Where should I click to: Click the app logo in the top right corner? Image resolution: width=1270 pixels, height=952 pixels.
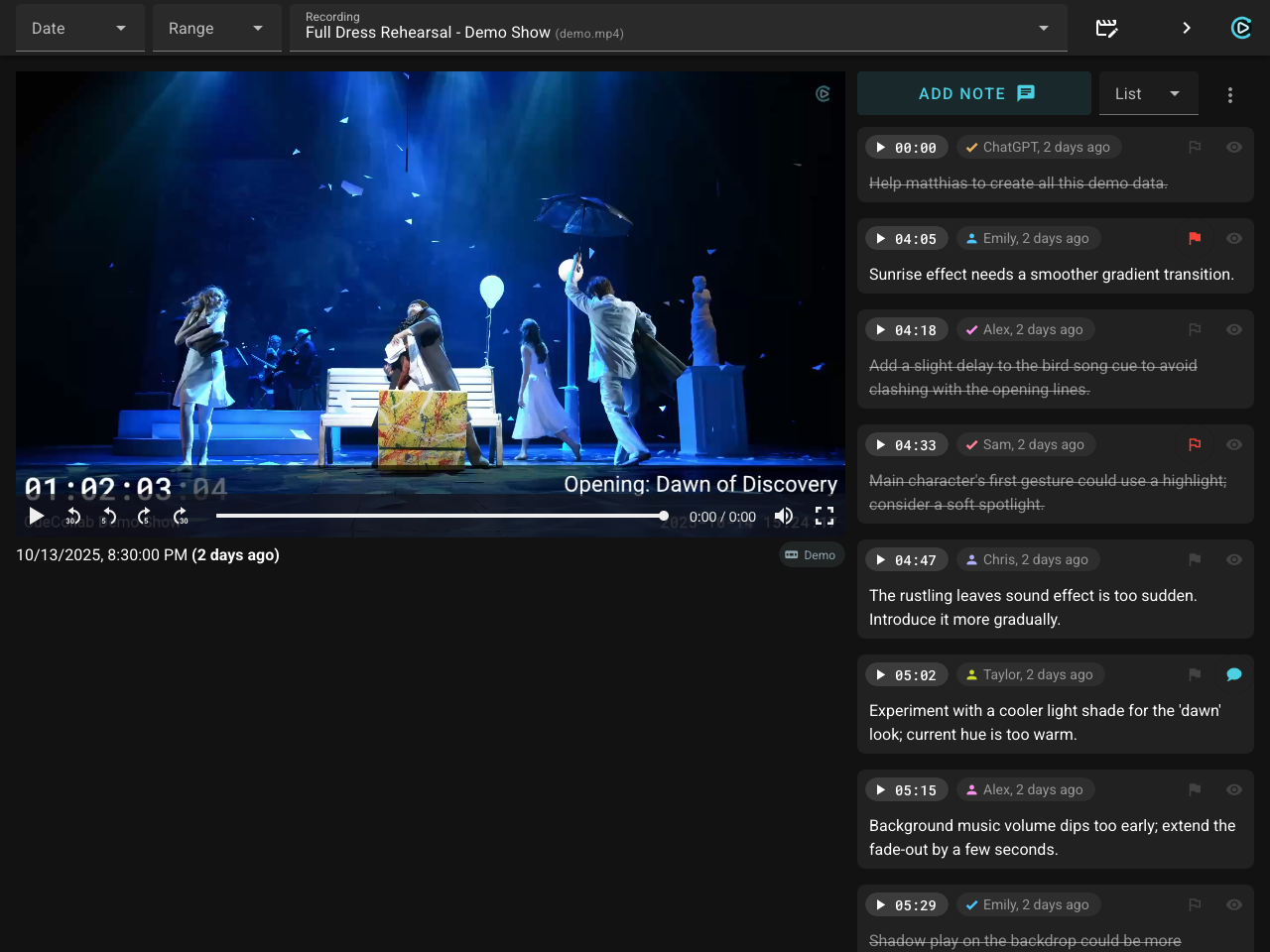(x=1241, y=28)
